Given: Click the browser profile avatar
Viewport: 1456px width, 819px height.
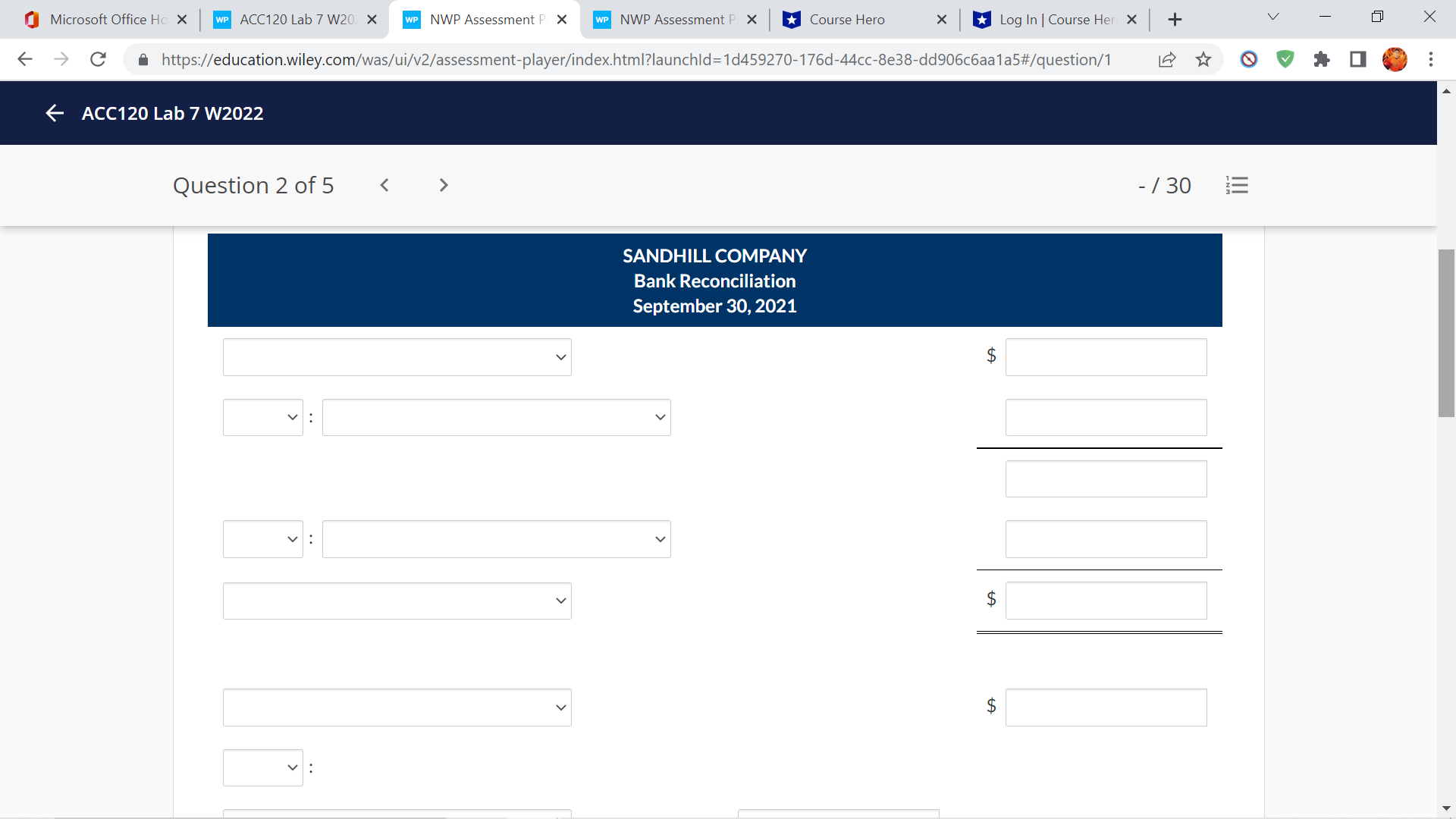Looking at the screenshot, I should tap(1396, 59).
